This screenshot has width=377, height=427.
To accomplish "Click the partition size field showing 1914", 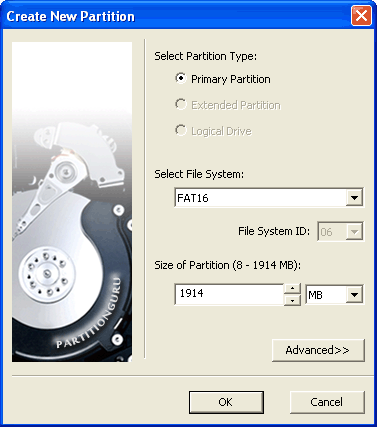I will [229, 294].
